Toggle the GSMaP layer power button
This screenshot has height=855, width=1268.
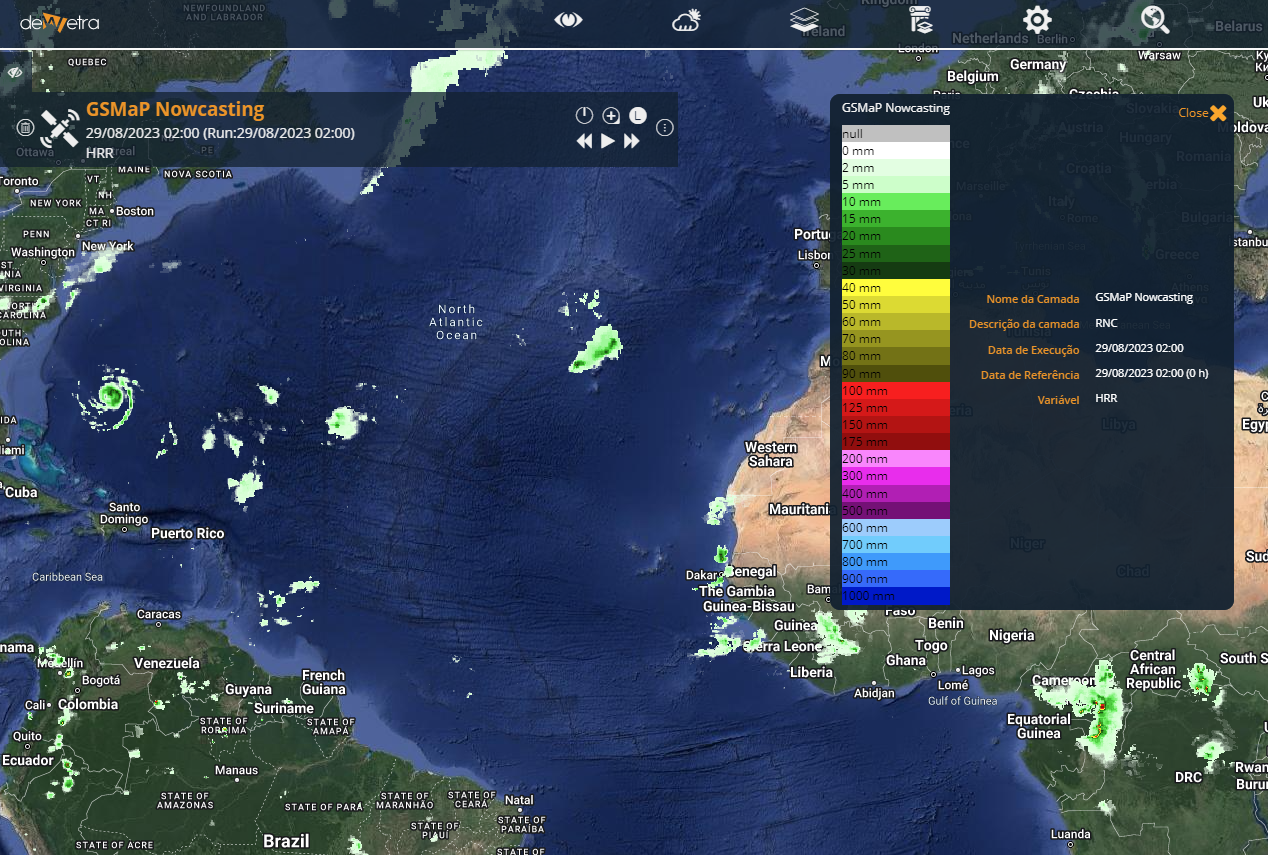click(x=585, y=116)
